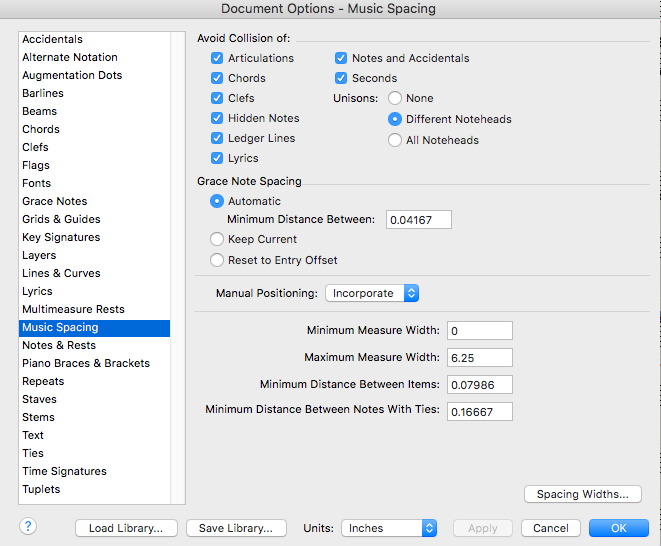Image resolution: width=661 pixels, height=546 pixels.
Task: Disable Notes and Accidentals collision avoidance
Action: (x=341, y=58)
